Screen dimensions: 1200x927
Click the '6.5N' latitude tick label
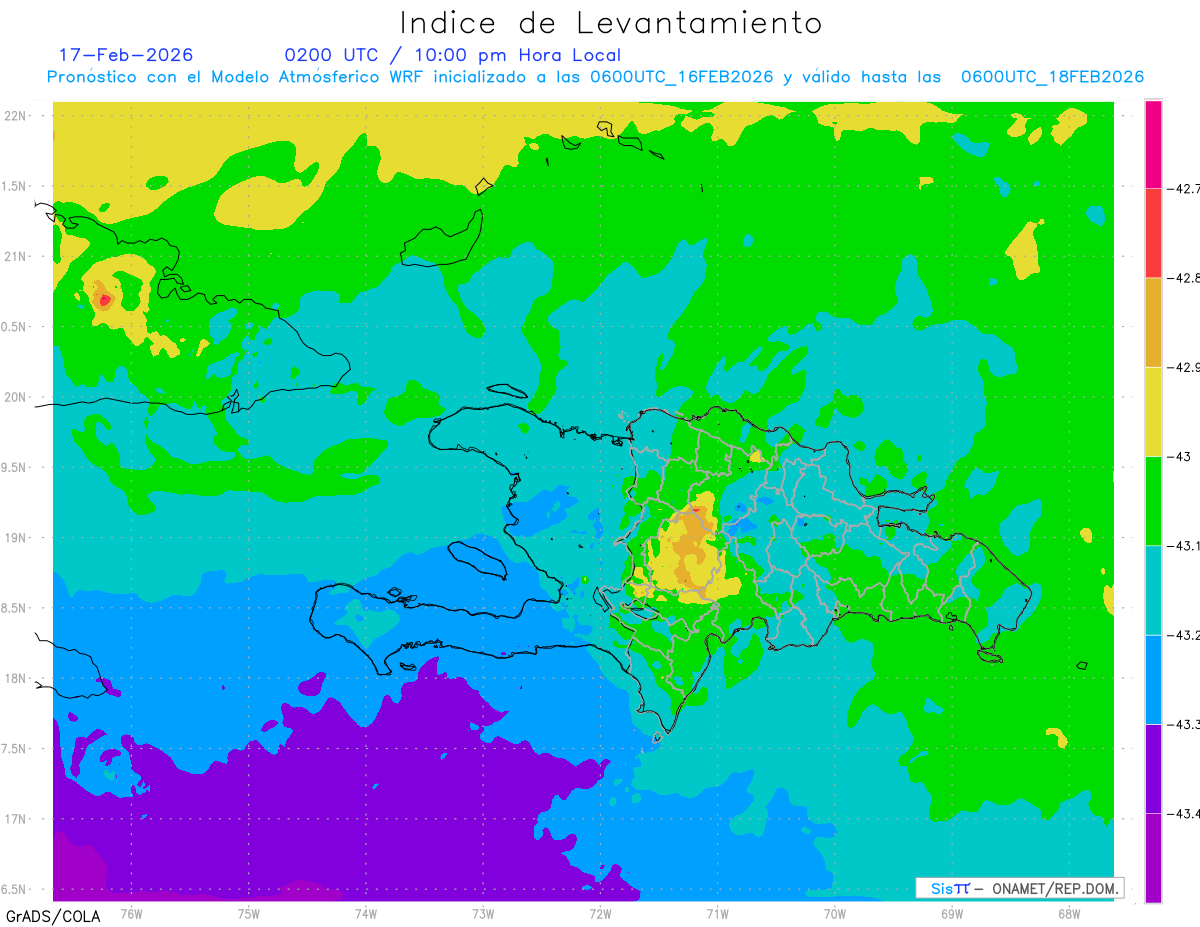15,889
